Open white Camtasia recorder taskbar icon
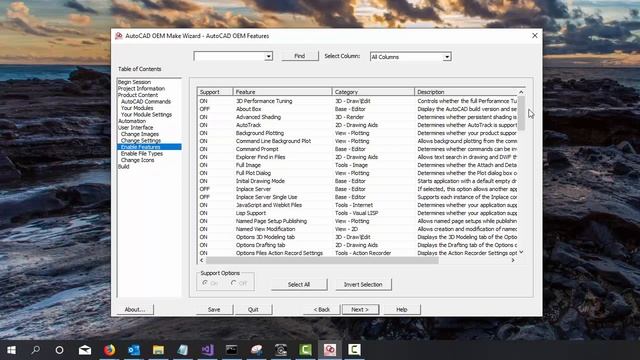640x360 pixels. pyautogui.click(x=354, y=350)
